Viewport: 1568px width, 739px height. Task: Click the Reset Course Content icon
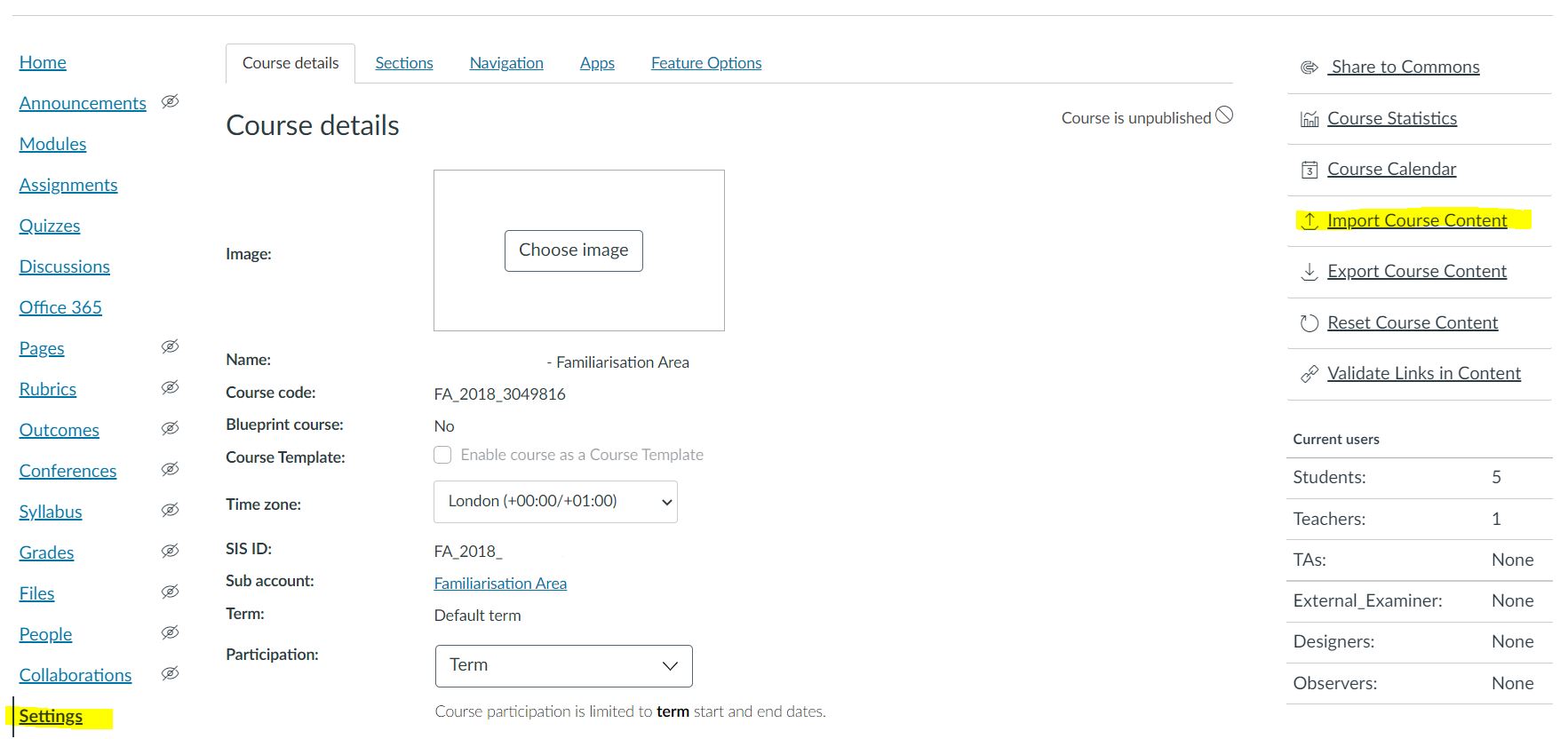click(x=1309, y=323)
